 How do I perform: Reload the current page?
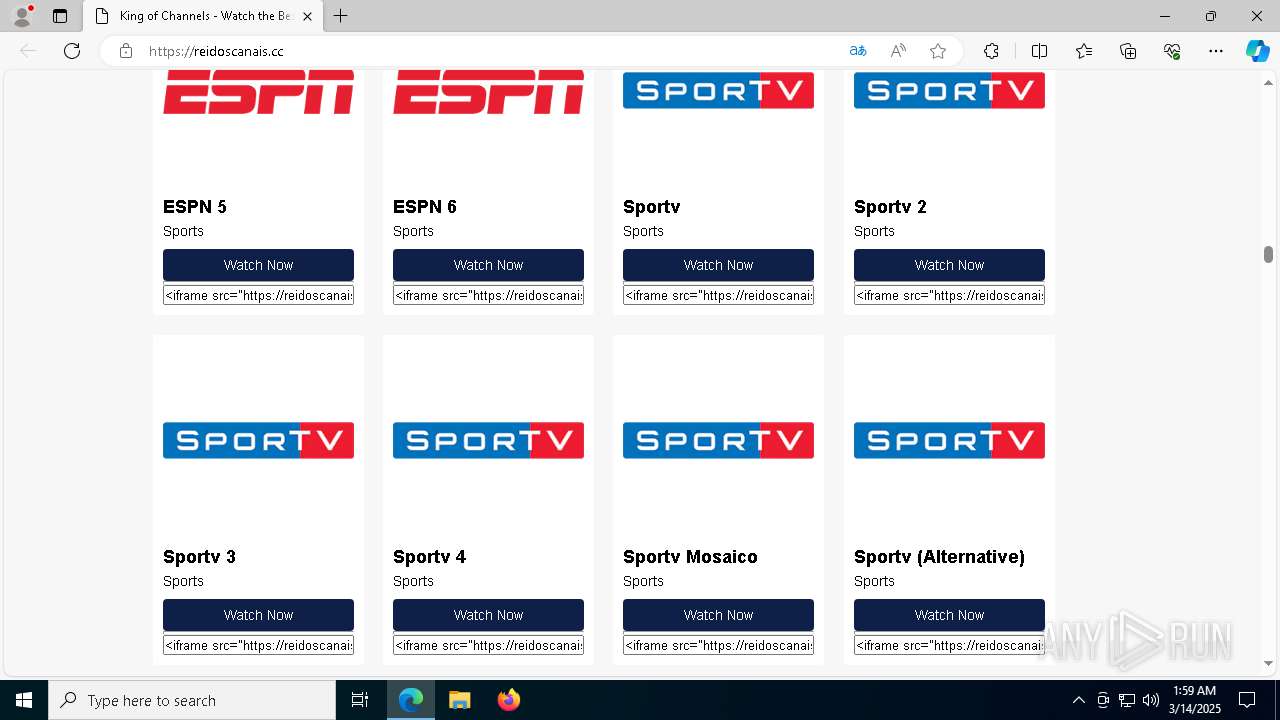coord(72,51)
